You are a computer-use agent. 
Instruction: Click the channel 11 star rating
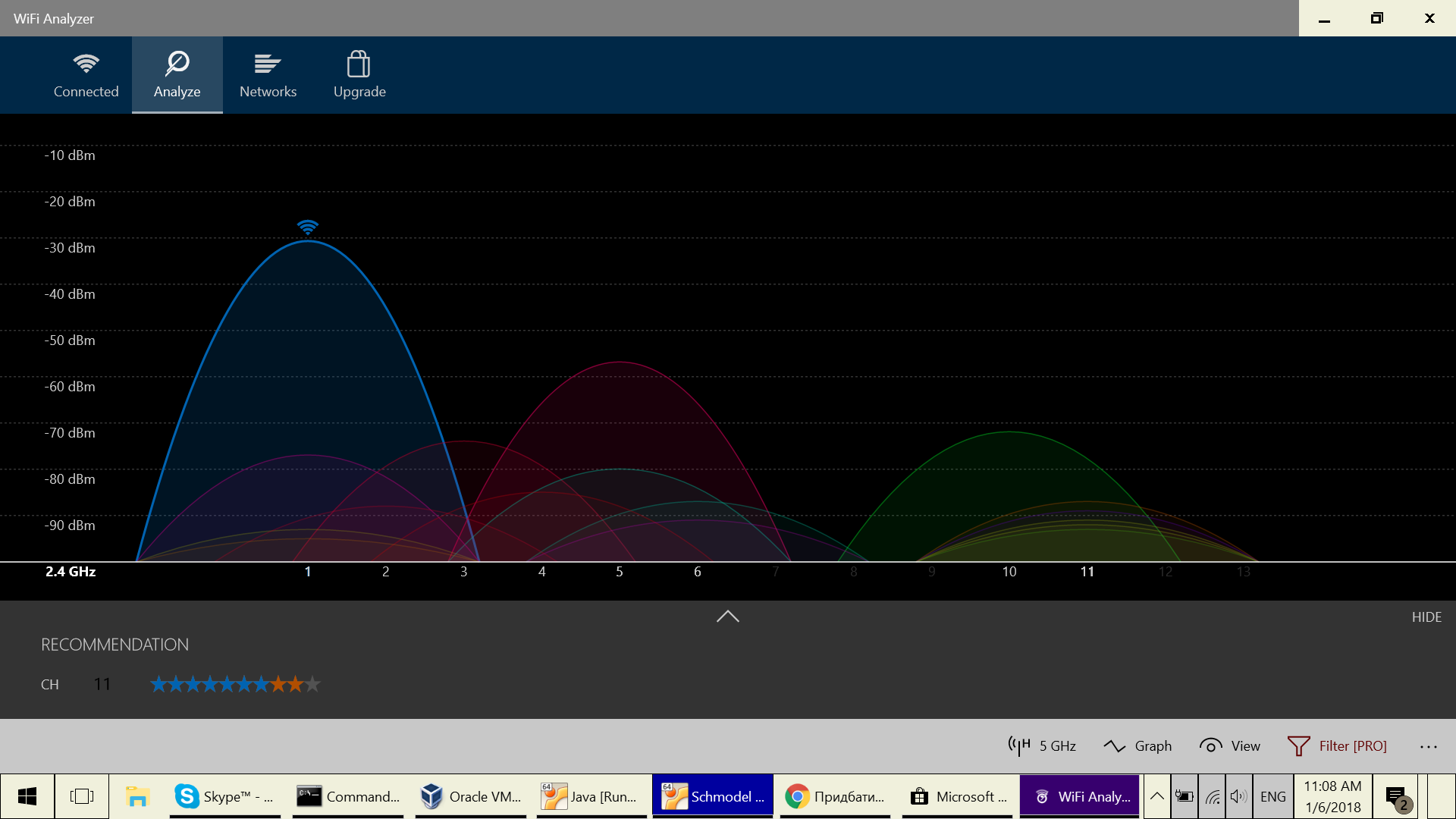click(235, 685)
